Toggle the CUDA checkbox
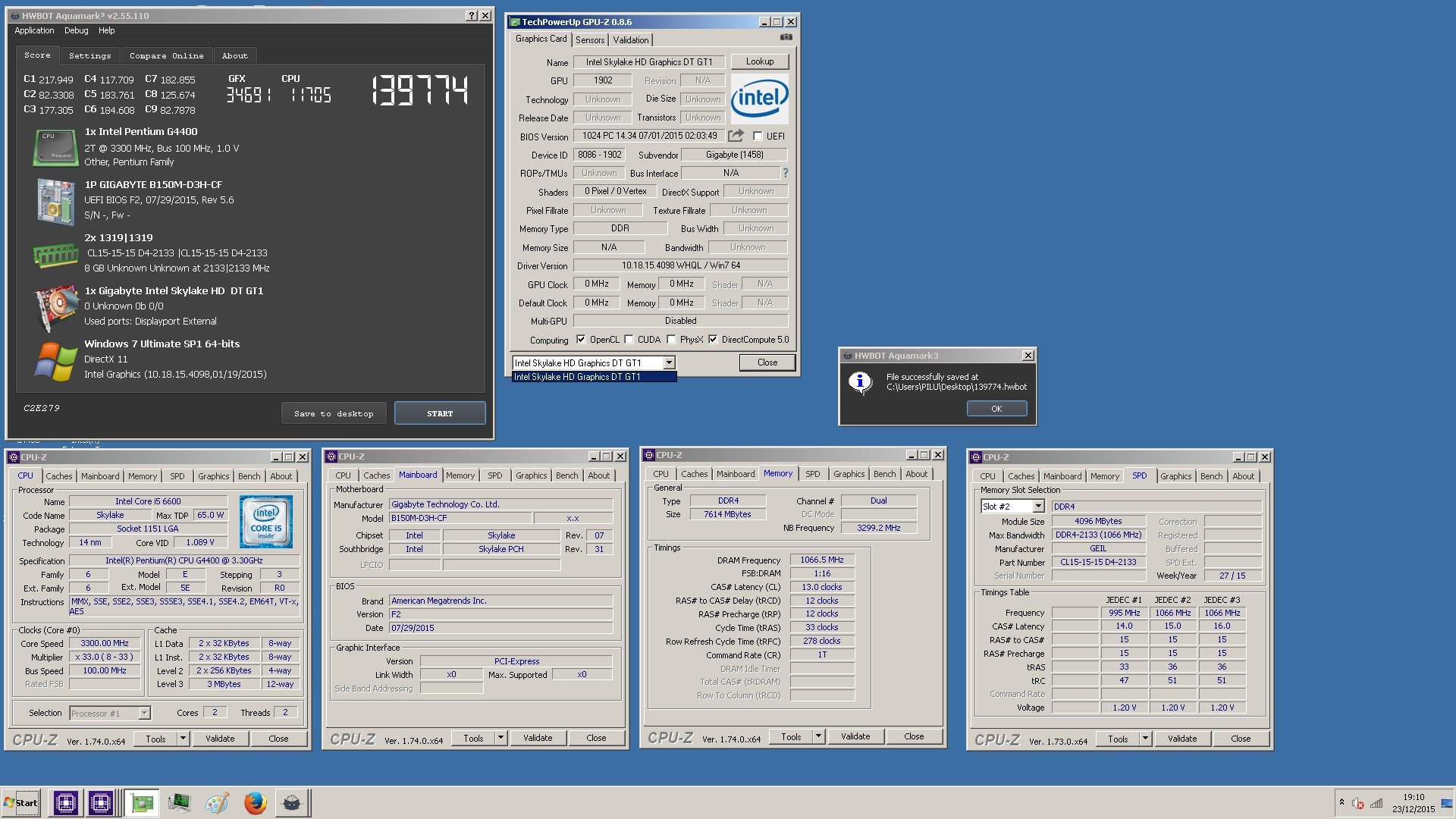Image resolution: width=1456 pixels, height=819 pixels. click(629, 340)
